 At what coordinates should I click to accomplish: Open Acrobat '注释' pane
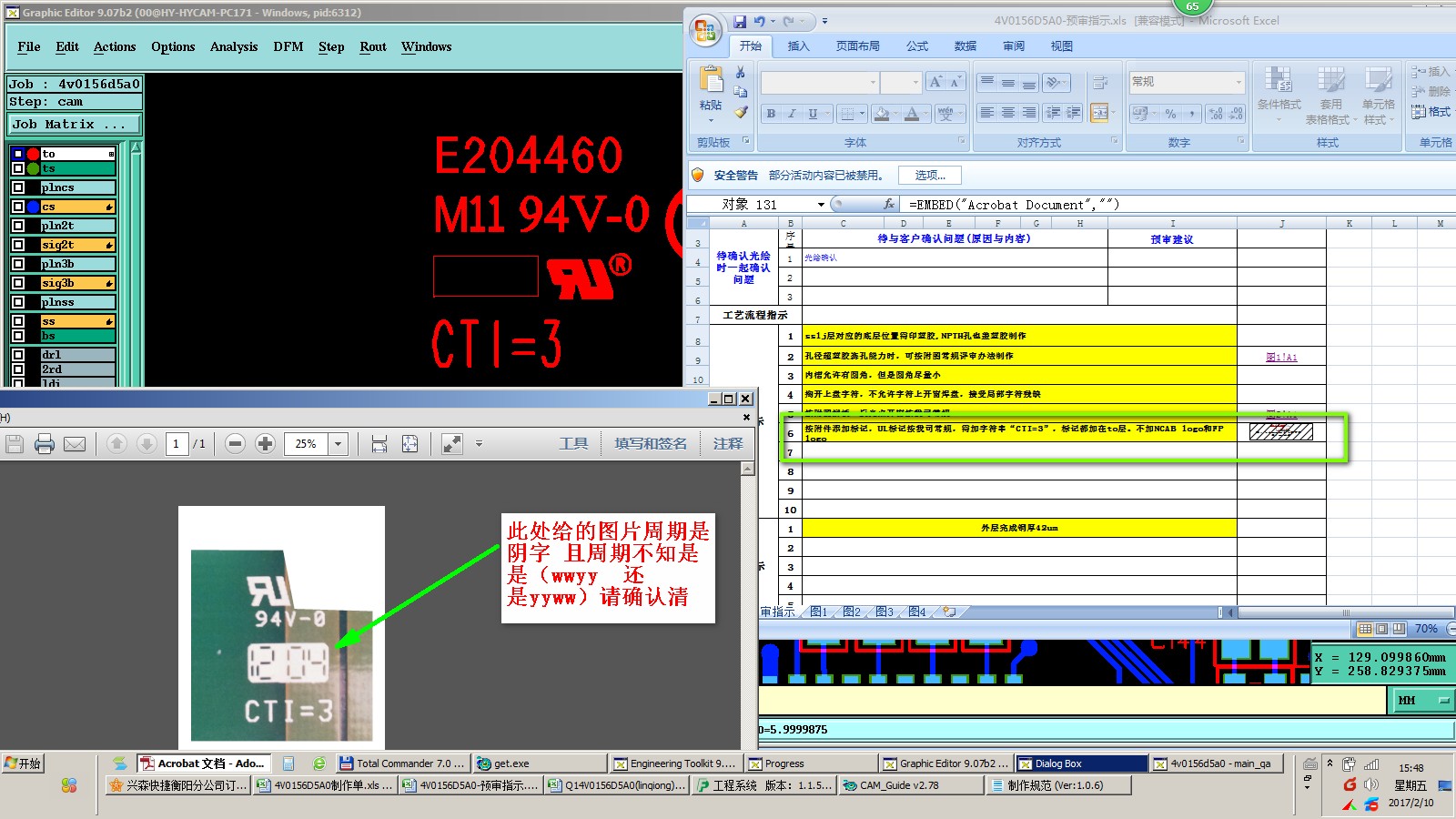(x=728, y=443)
